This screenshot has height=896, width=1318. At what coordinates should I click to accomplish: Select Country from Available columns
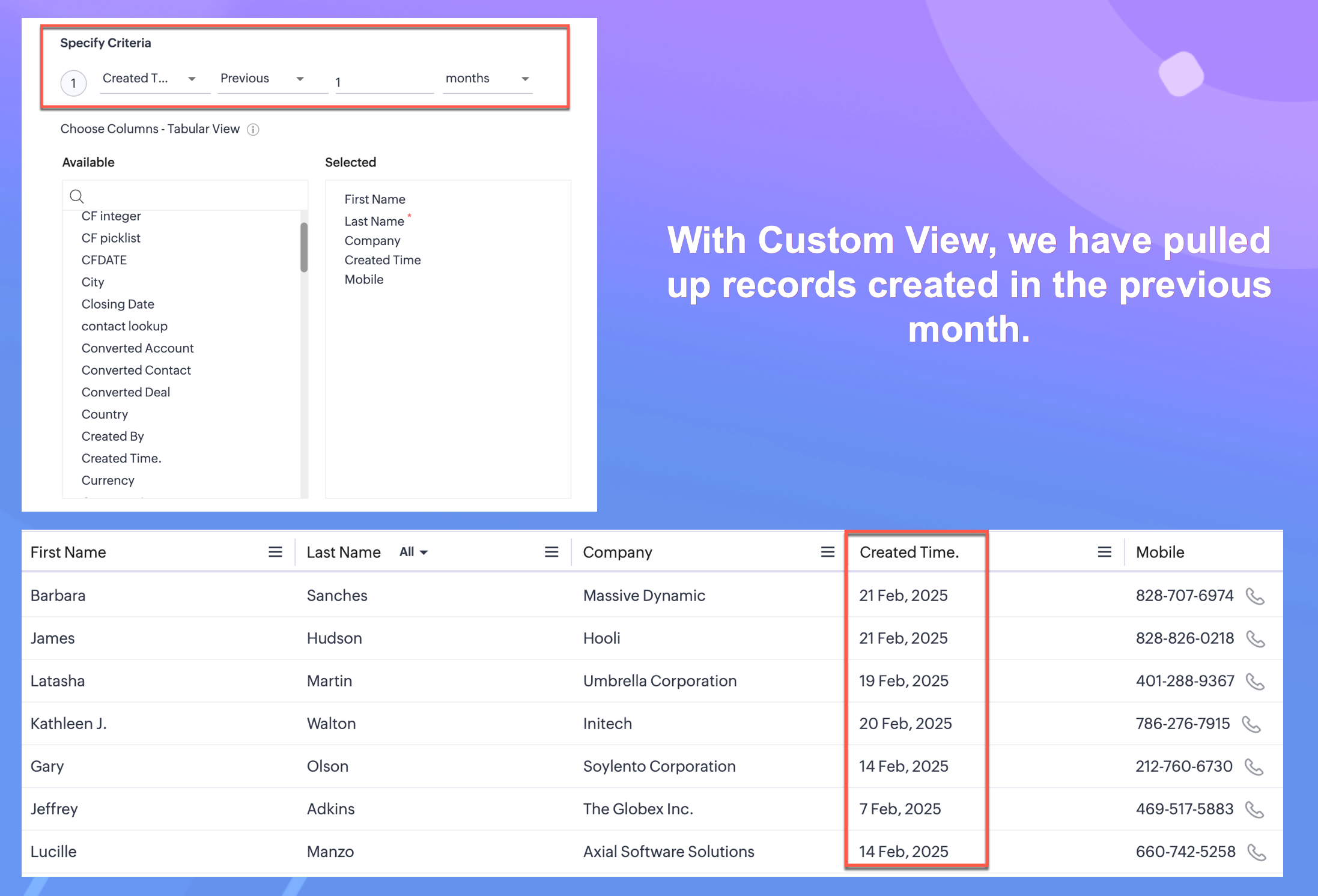[x=105, y=414]
